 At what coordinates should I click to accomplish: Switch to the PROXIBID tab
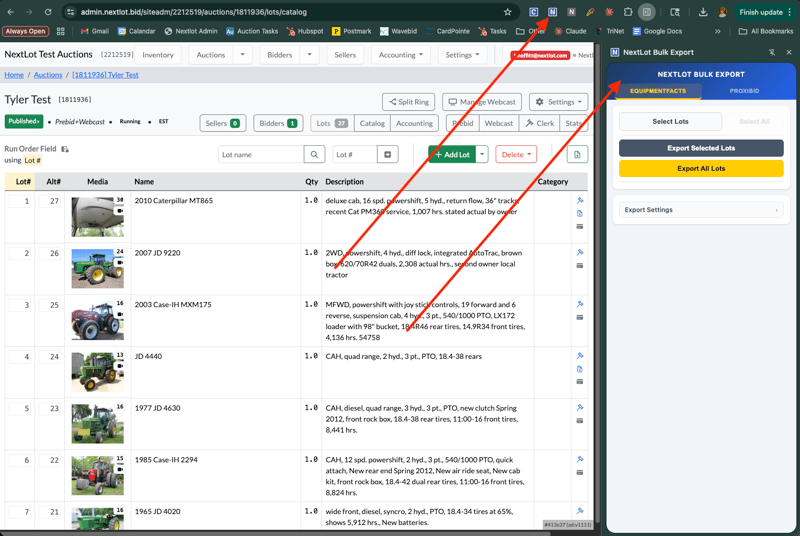[744, 91]
